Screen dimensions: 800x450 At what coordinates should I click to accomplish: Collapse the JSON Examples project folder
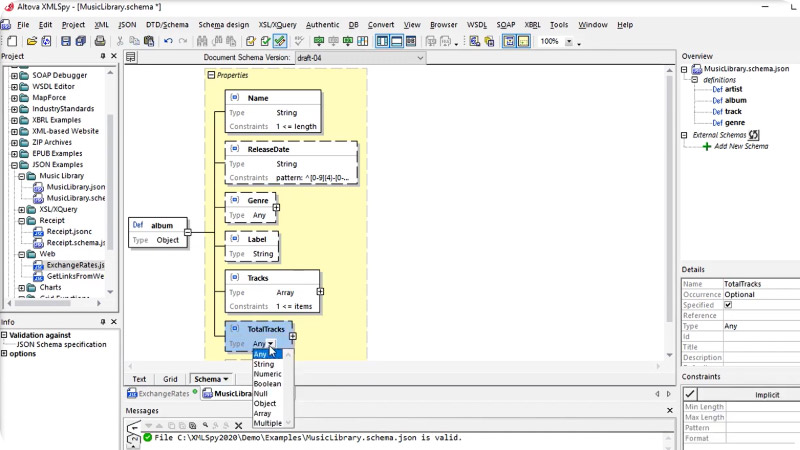tap(14, 165)
